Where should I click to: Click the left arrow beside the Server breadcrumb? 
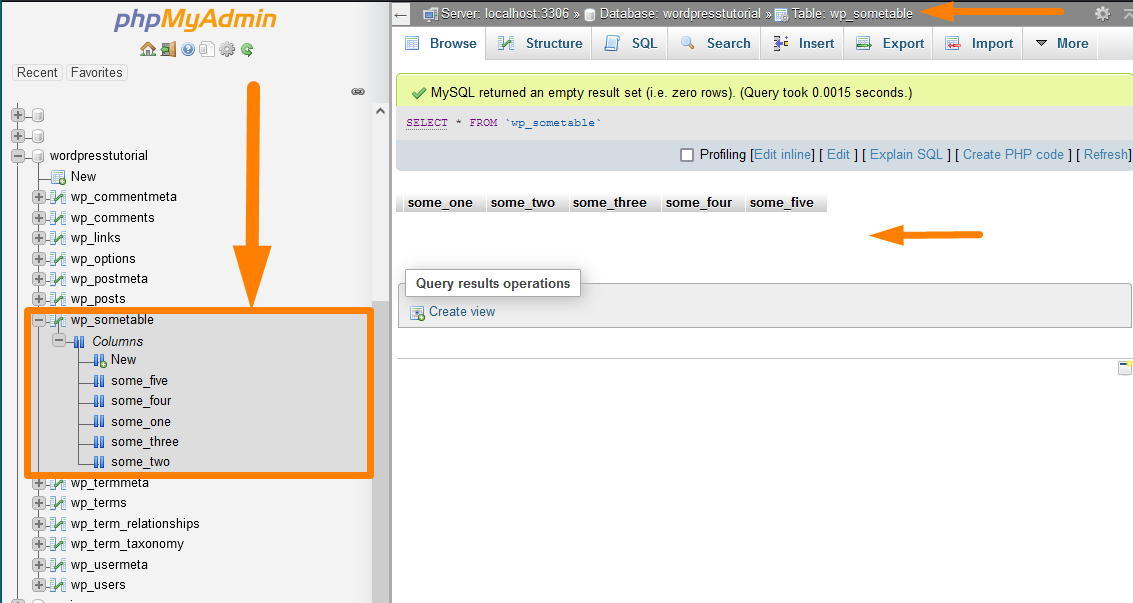pos(401,14)
